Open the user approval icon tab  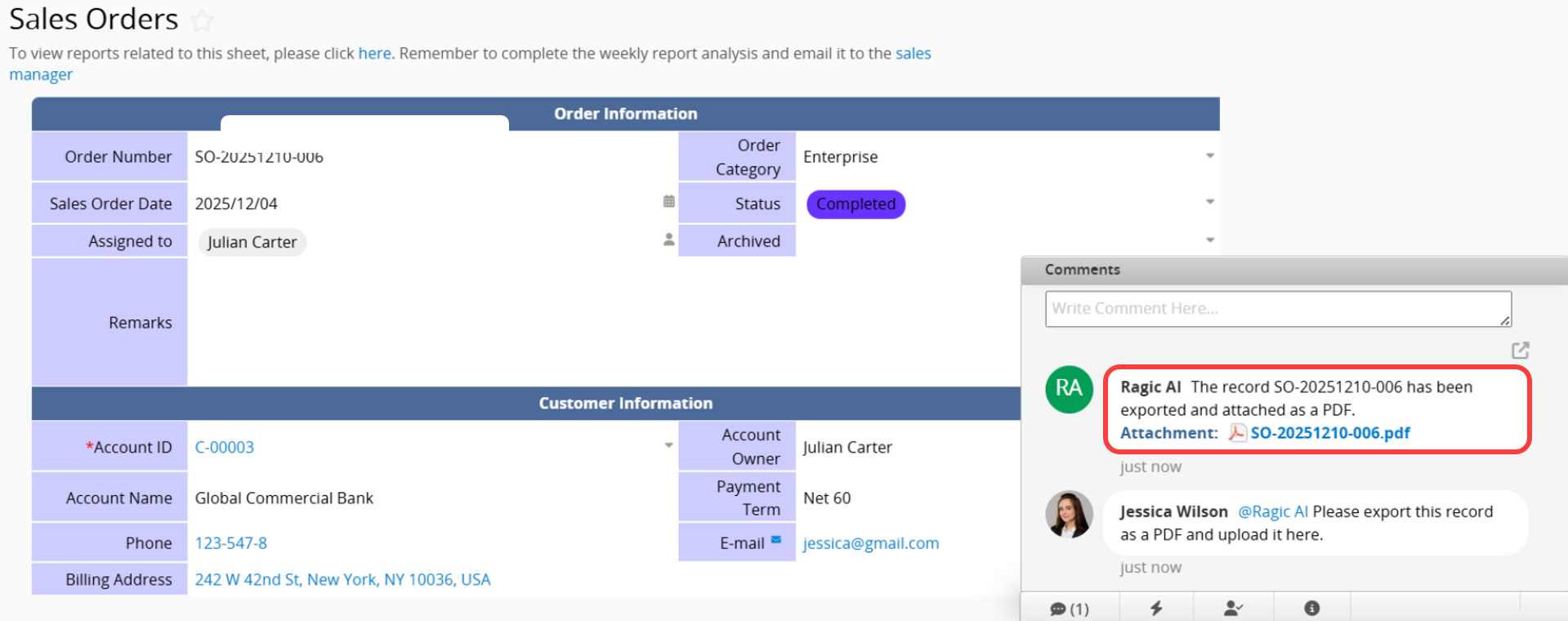point(1233,608)
